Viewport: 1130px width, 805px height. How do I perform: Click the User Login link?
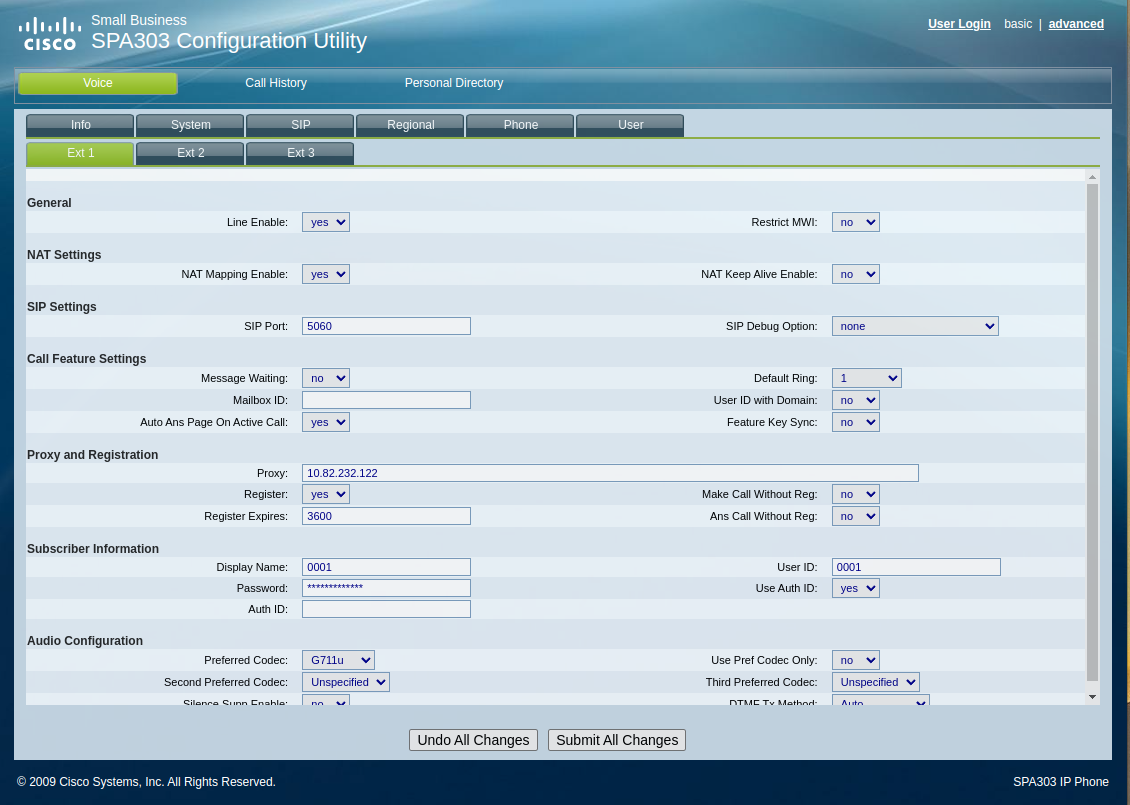click(959, 24)
